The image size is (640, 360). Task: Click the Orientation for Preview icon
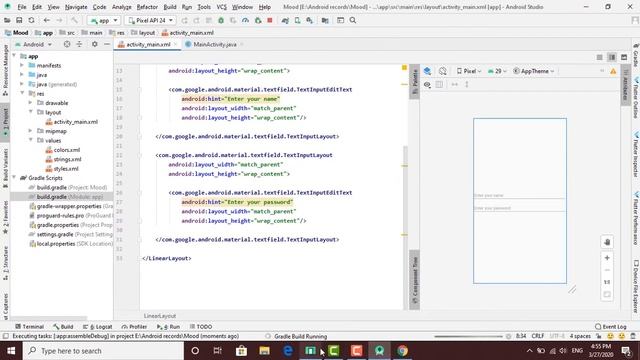[x=443, y=71]
